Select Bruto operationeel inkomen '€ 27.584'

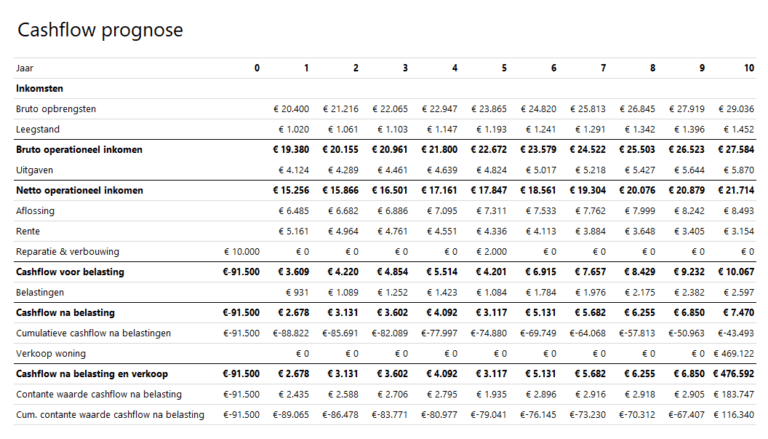click(x=736, y=150)
